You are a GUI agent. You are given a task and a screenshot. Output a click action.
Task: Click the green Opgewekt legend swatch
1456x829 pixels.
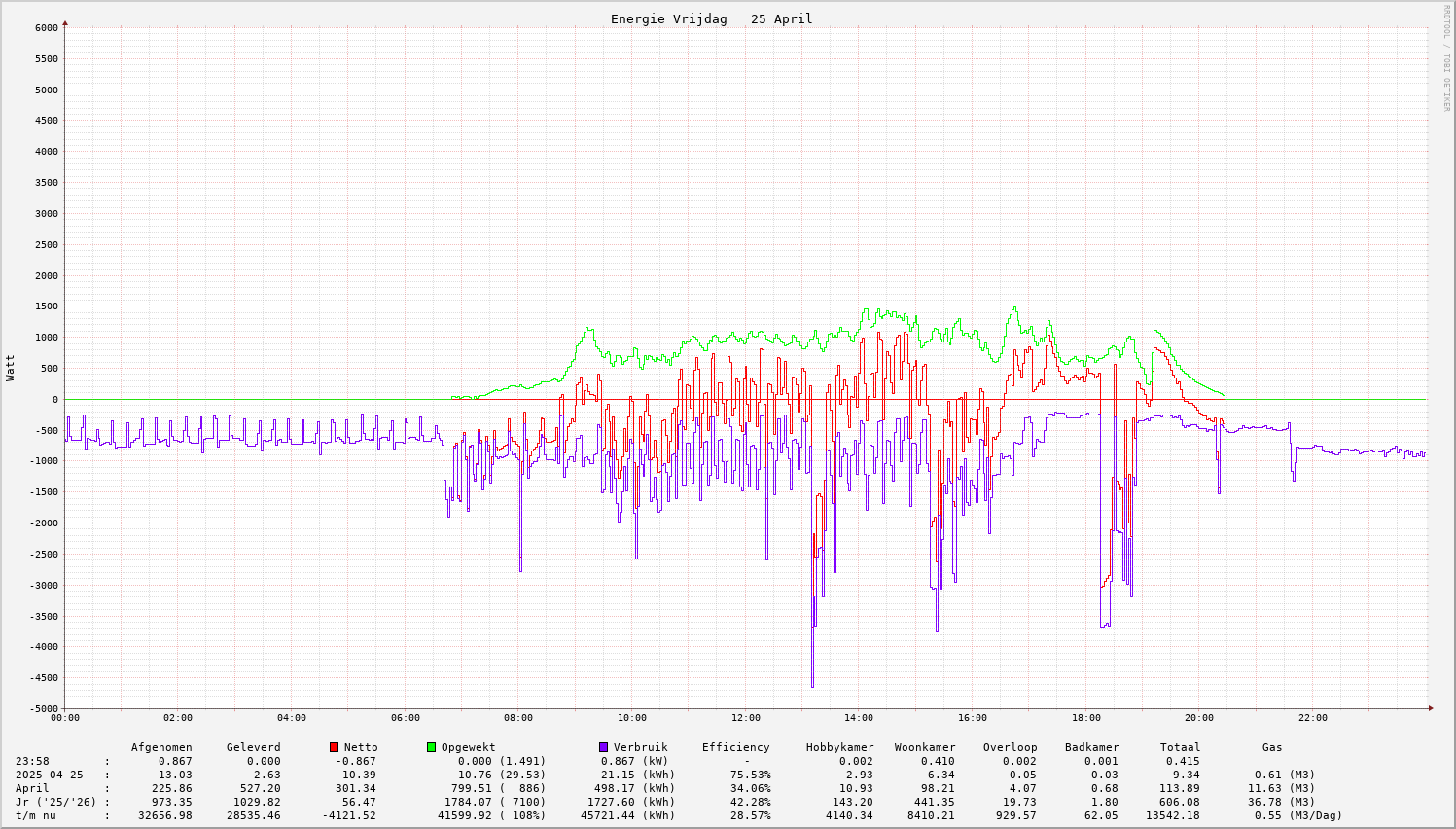click(431, 747)
